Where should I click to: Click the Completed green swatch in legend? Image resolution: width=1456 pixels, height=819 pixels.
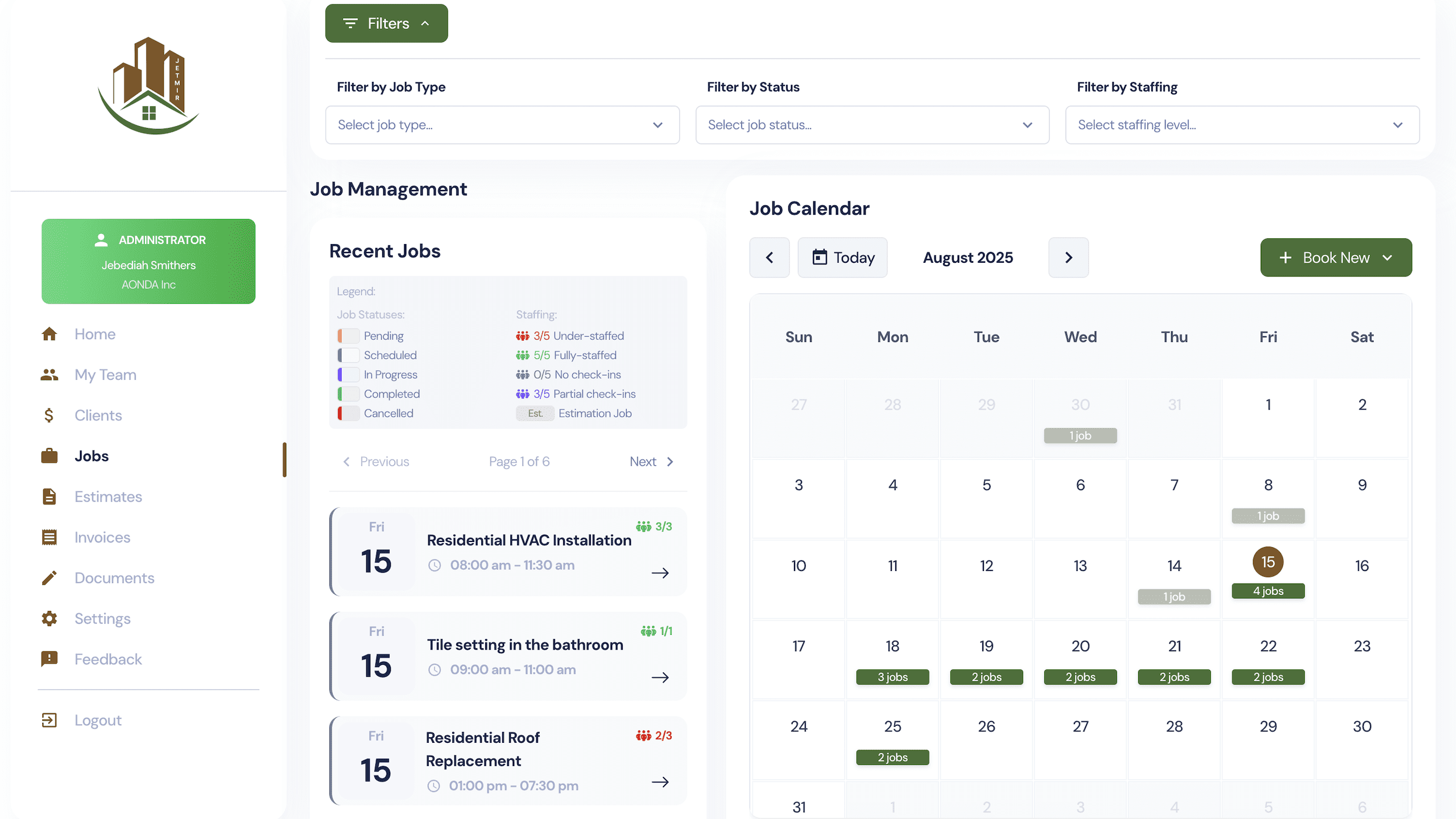tap(349, 394)
